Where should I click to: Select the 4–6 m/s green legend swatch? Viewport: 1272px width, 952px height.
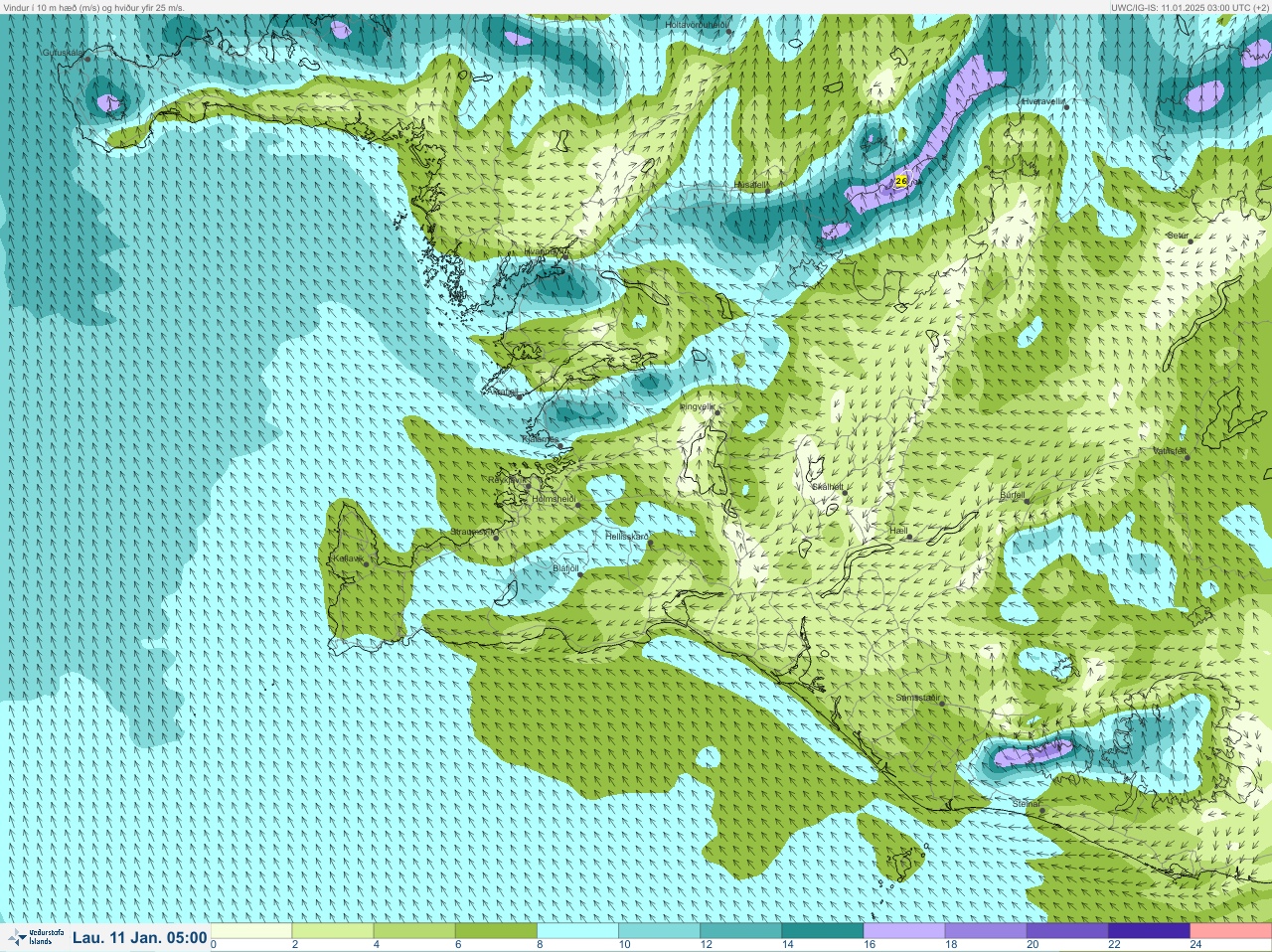click(x=414, y=931)
